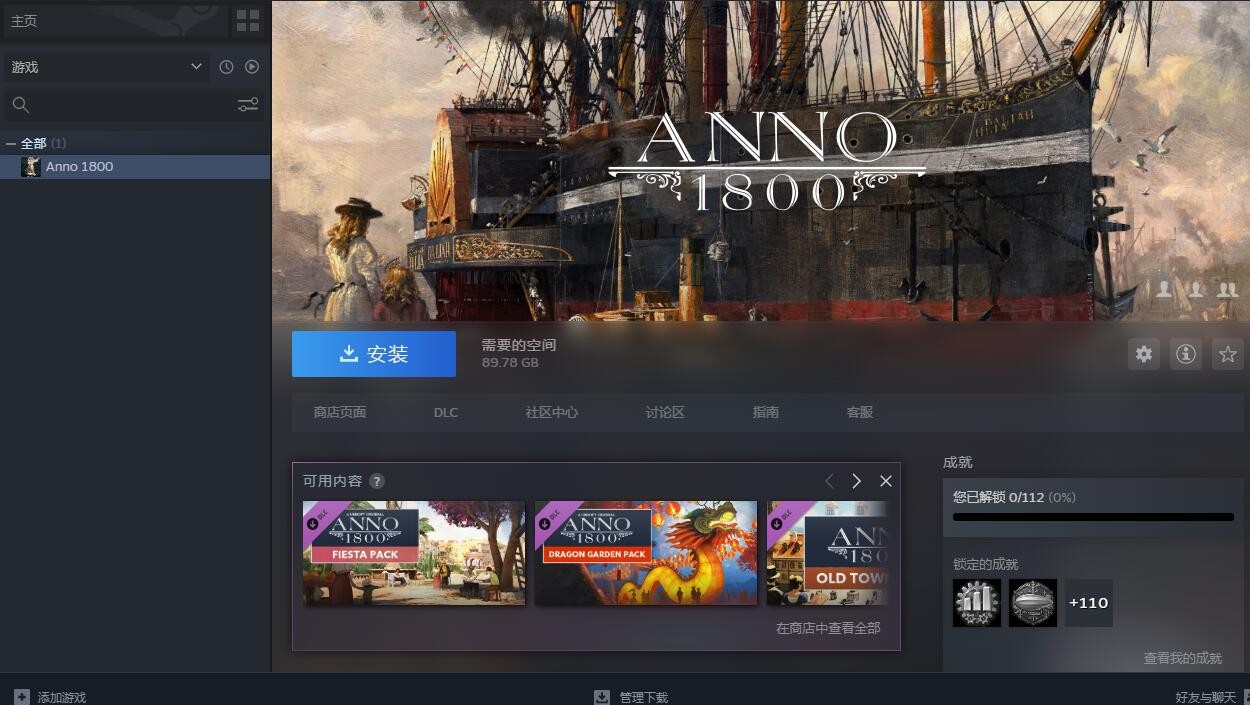Show ready-to-play games only icon

(252, 67)
